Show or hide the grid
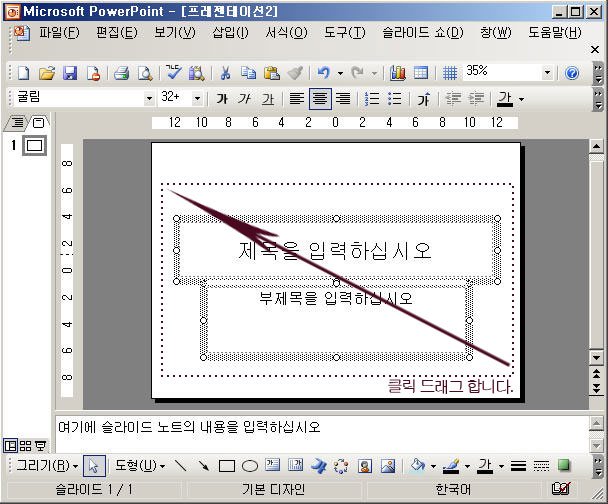This screenshot has width=608, height=504. pyautogui.click(x=450, y=73)
